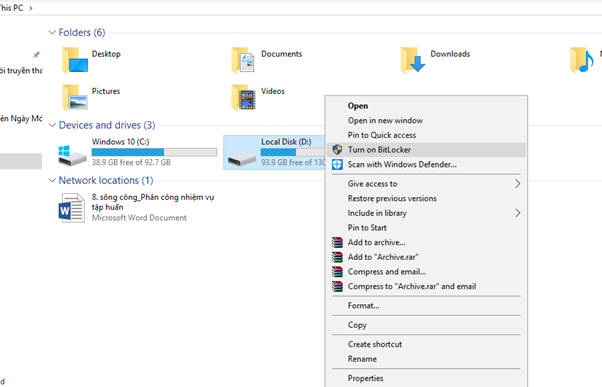Click WinRAR icon beside Add to "Archive.rar"
This screenshot has width=602, height=387.
[x=337, y=257]
